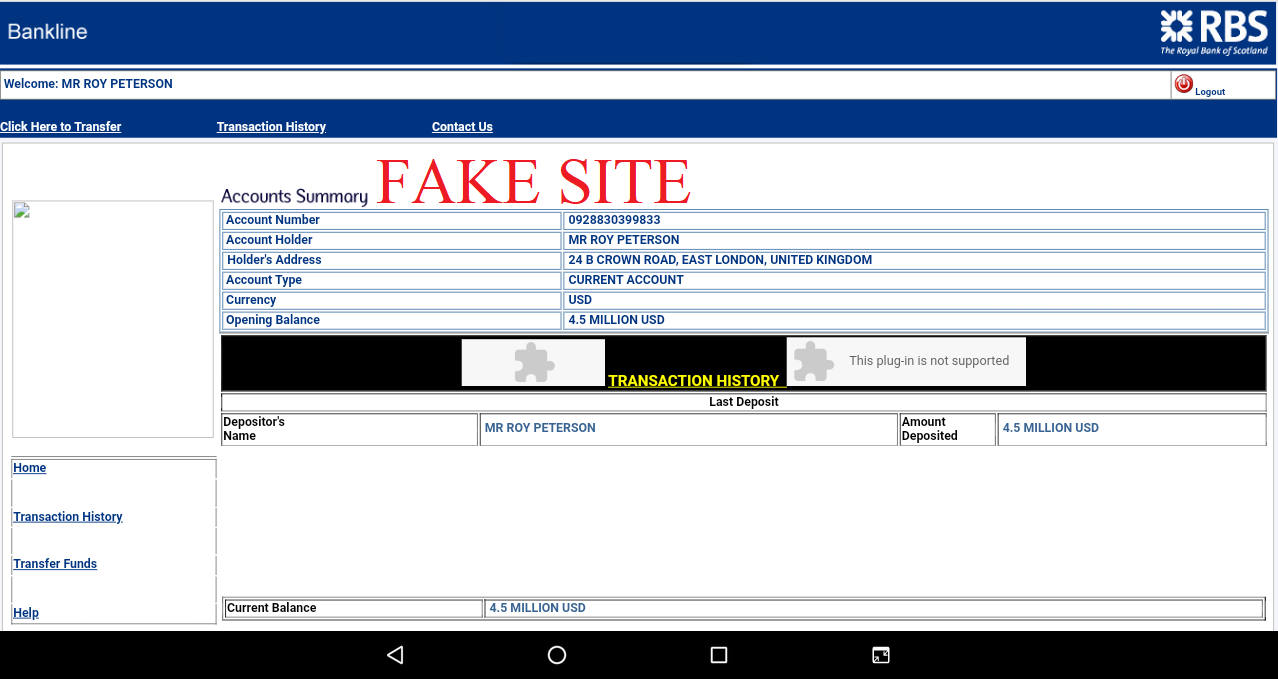Click the Last Deposit header row

(x=744, y=402)
